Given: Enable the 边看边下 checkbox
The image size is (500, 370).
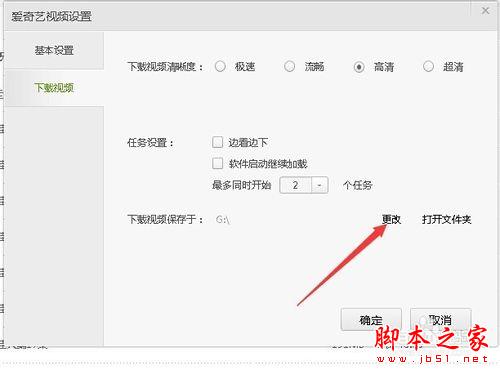Looking at the screenshot, I should pos(217,142).
